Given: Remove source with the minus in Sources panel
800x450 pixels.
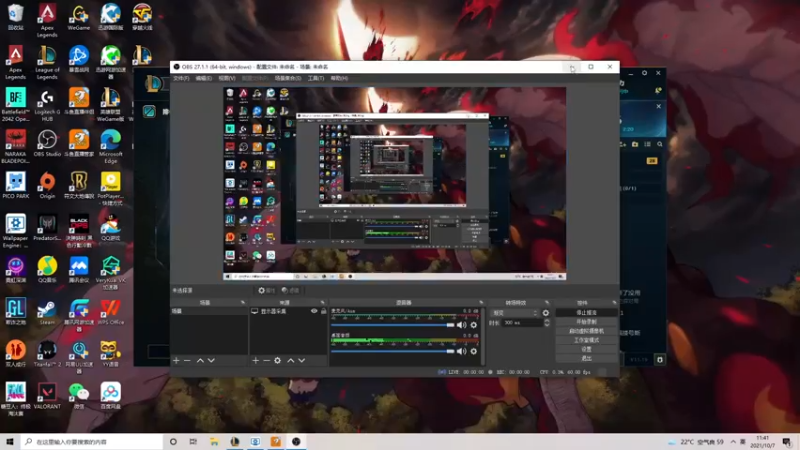Looking at the screenshot, I should 266,360.
